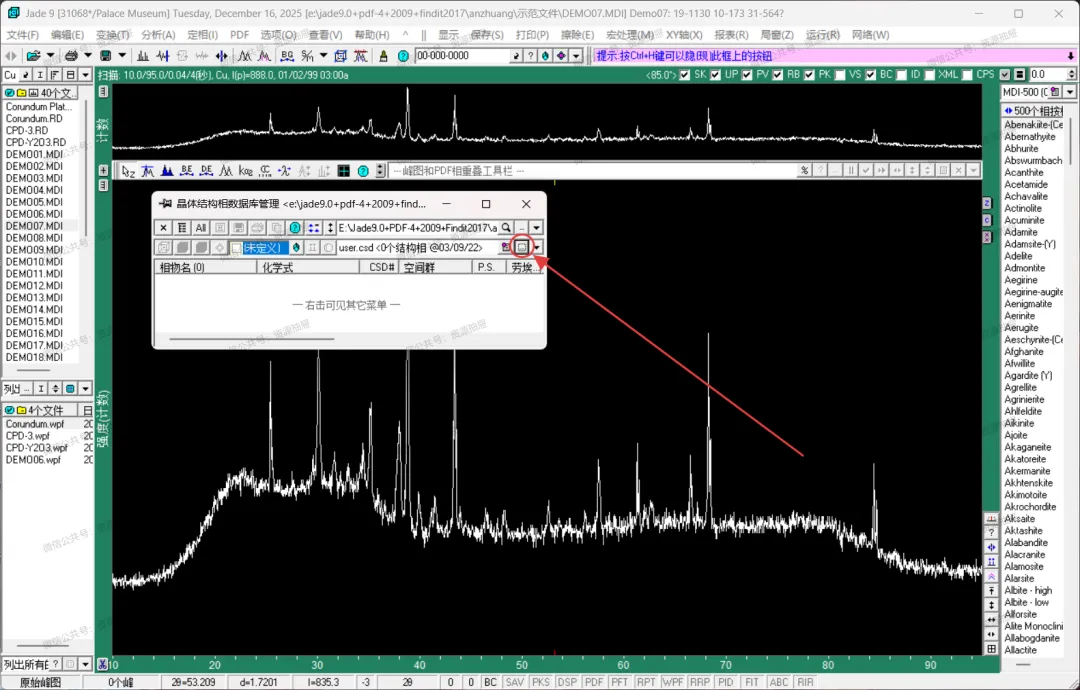This screenshot has height=690, width=1080.
Task: Open the 帮助(H) menu
Action: pyautogui.click(x=372, y=34)
